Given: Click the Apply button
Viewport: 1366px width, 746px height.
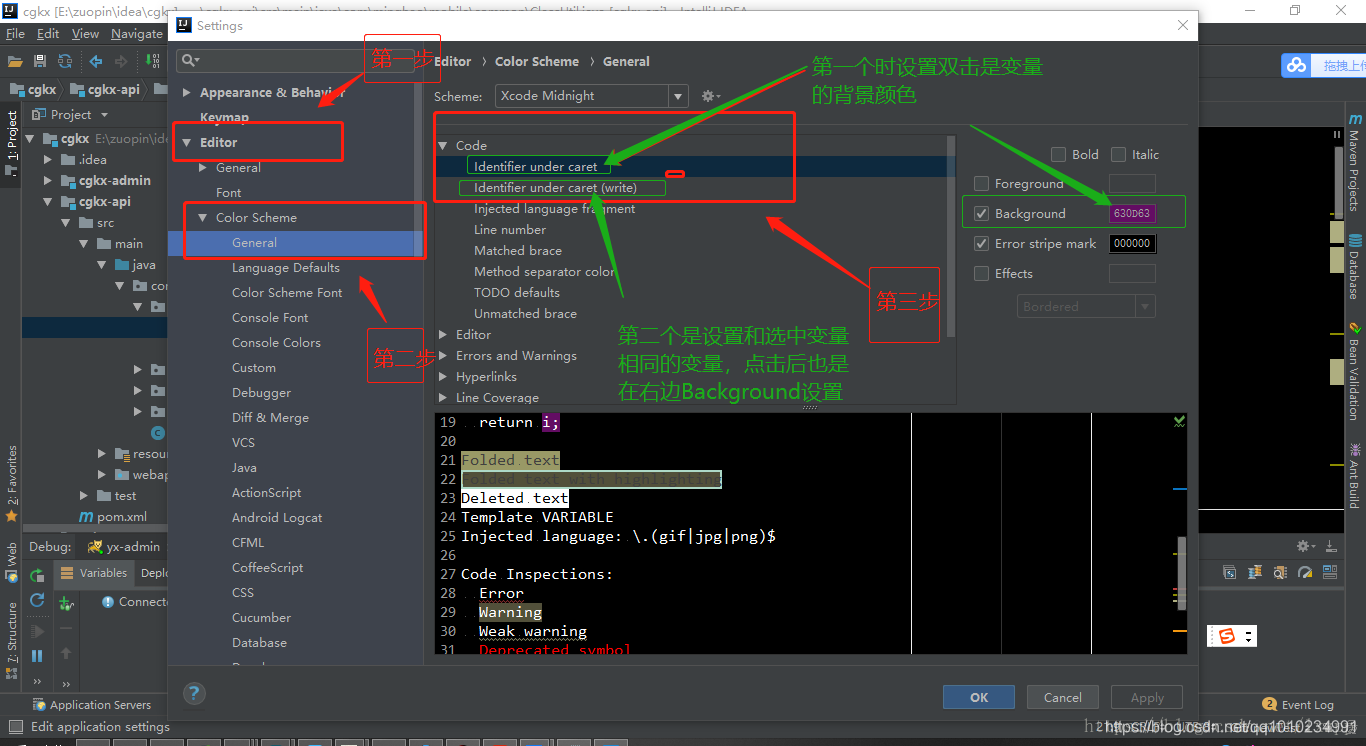Looking at the screenshot, I should (1147, 697).
